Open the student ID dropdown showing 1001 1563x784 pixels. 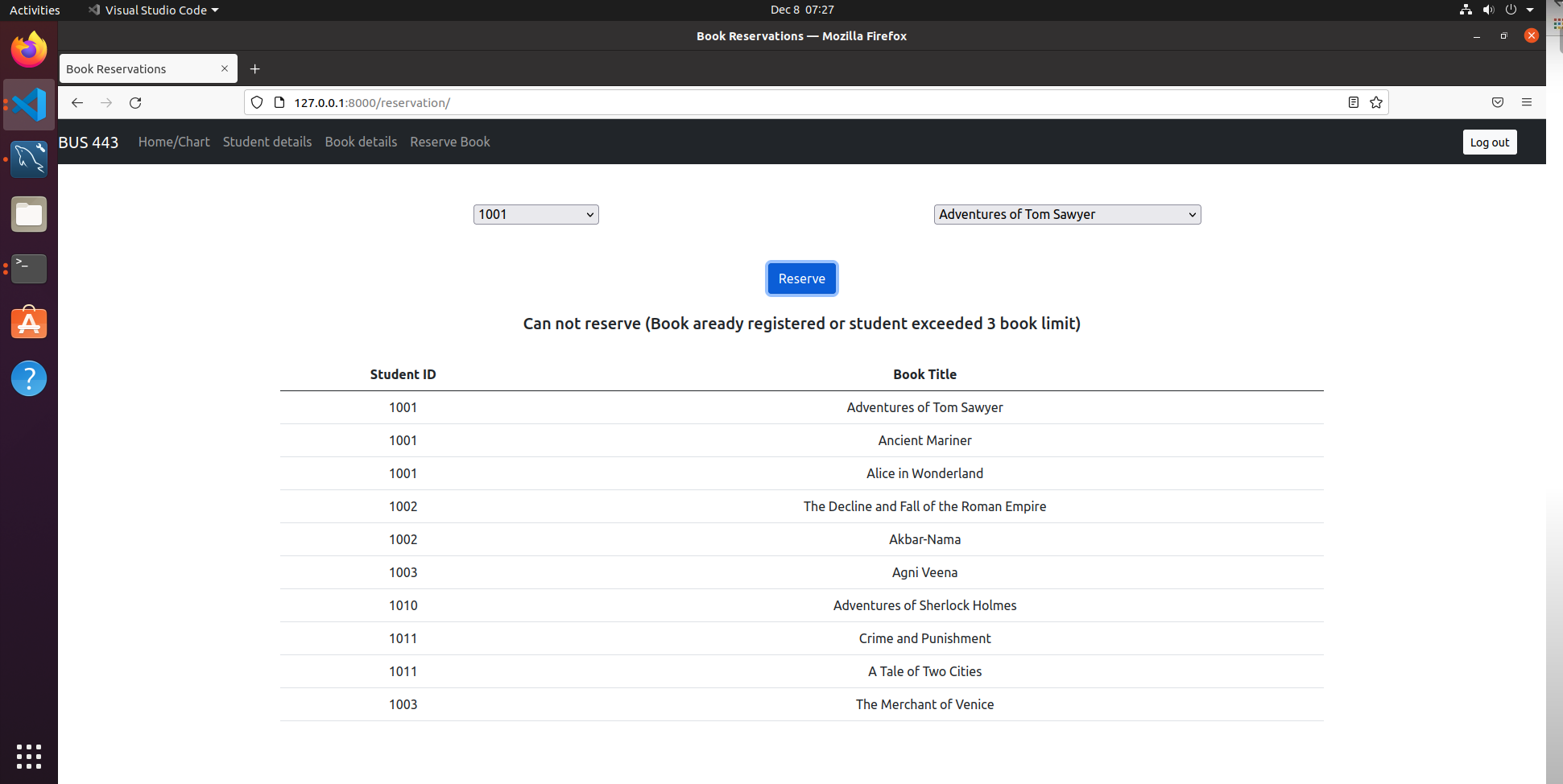pos(535,214)
